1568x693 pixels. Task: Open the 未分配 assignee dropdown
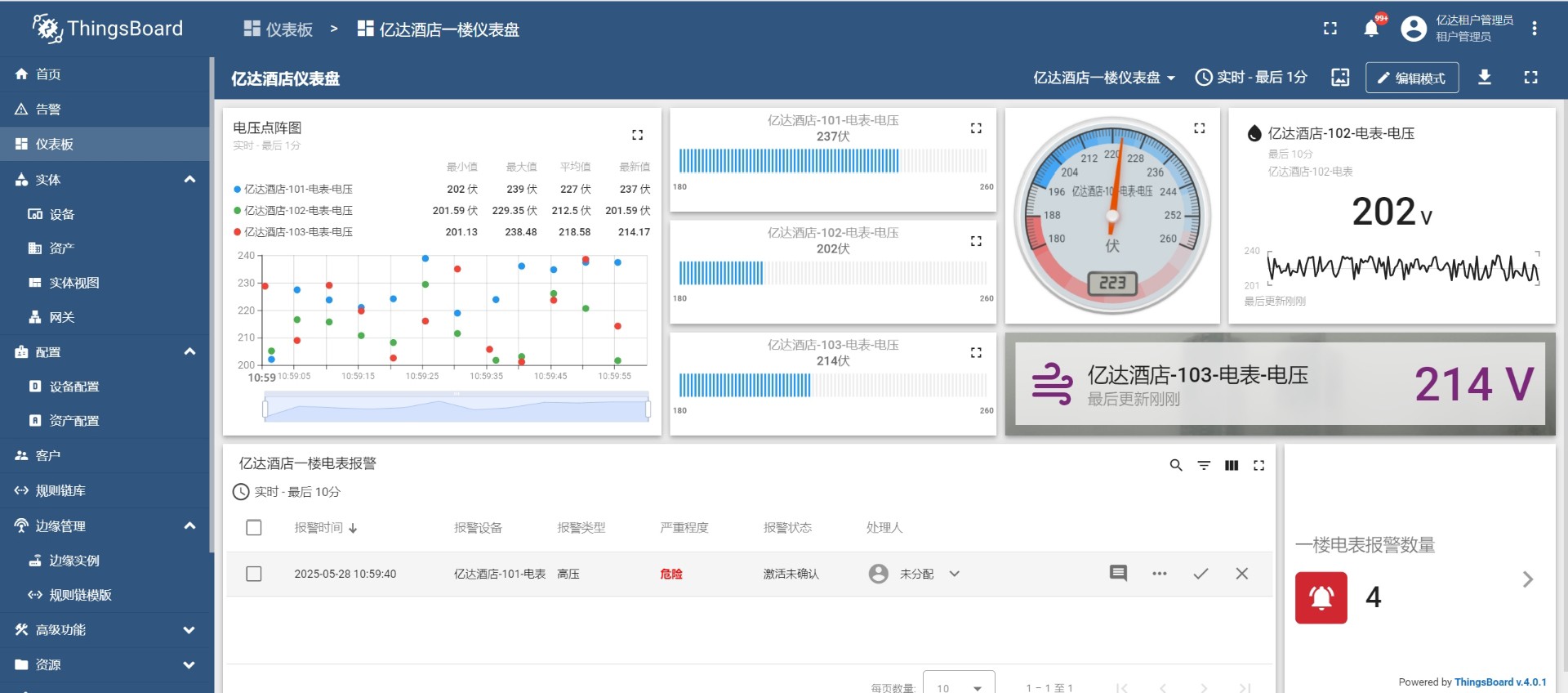(954, 574)
